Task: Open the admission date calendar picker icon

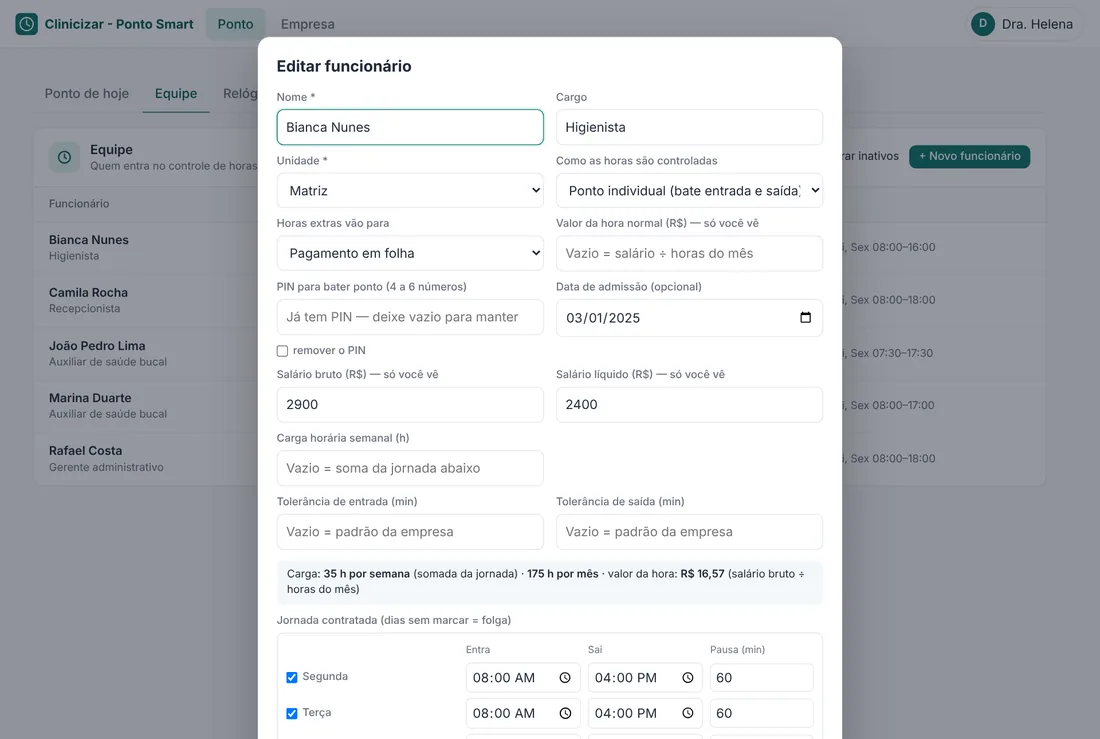Action: pos(805,317)
